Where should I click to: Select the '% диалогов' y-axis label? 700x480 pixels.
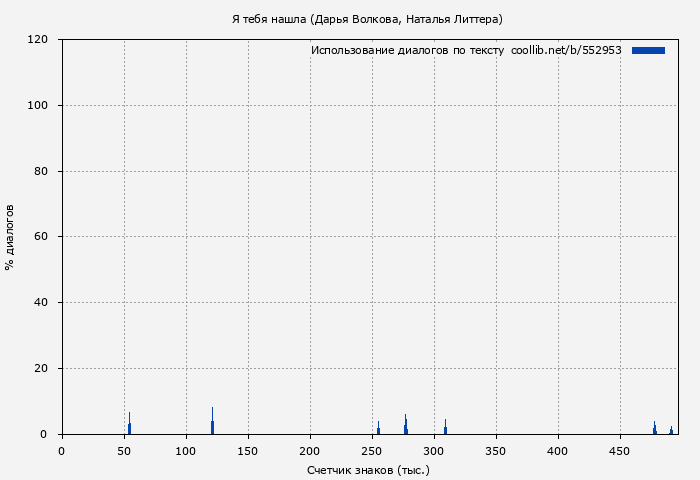coord(10,237)
